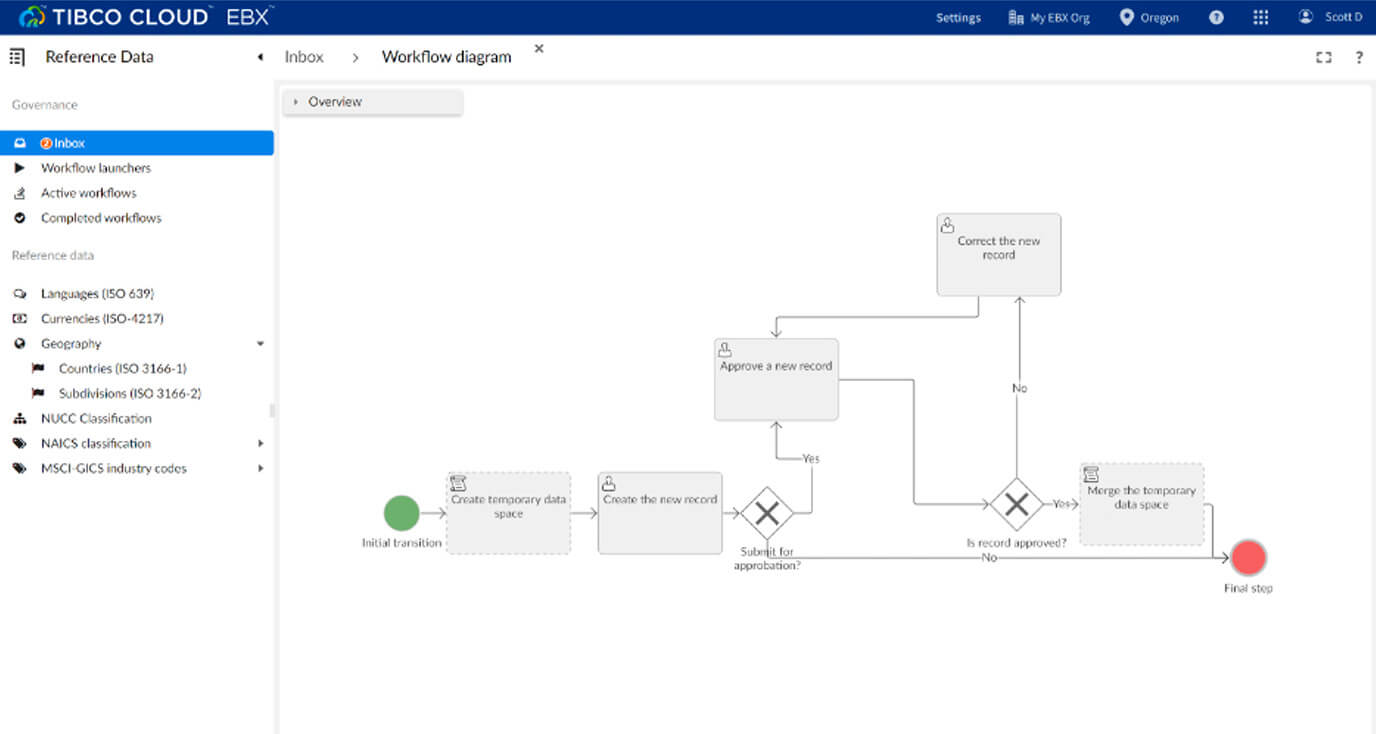This screenshot has width=1376, height=734.
Task: Open the Settings menu
Action: [958, 18]
